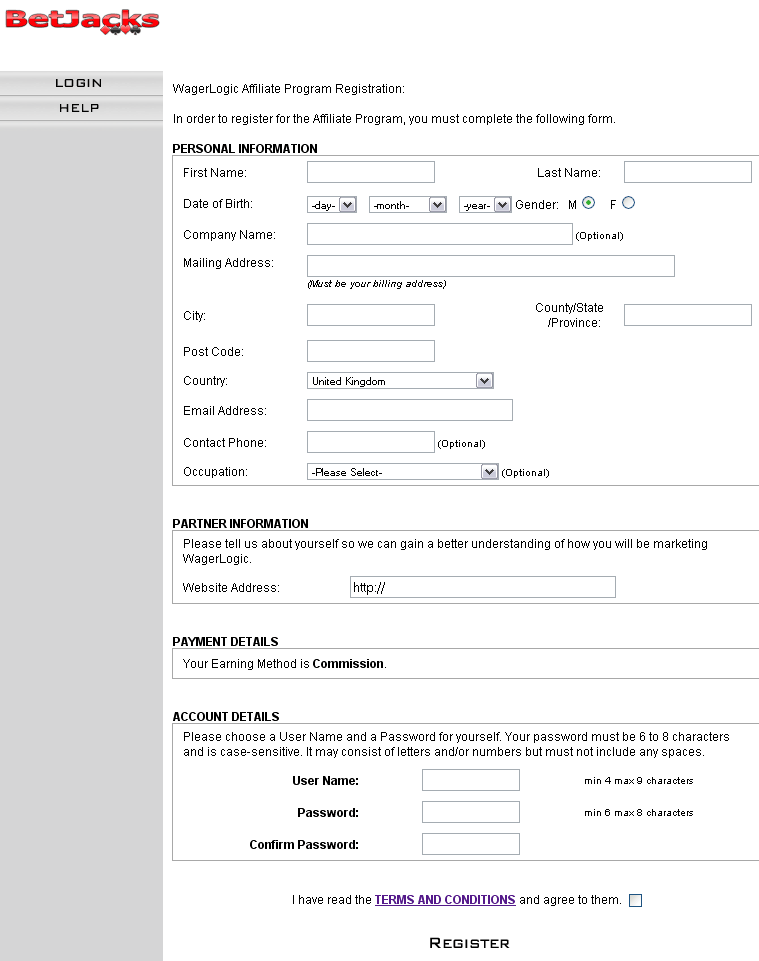This screenshot has height=961, width=759.
Task: Open the year of birth dropdown
Action: click(485, 205)
